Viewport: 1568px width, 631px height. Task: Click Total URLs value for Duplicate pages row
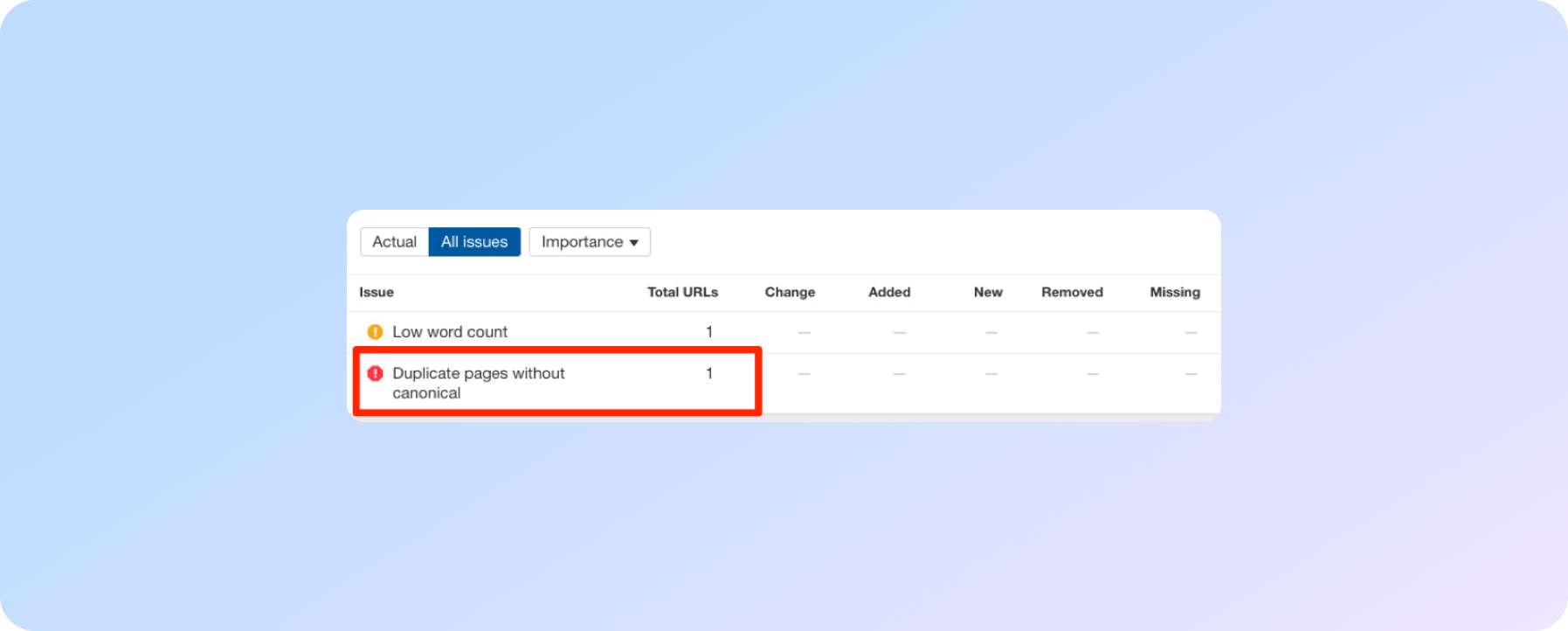tap(709, 373)
